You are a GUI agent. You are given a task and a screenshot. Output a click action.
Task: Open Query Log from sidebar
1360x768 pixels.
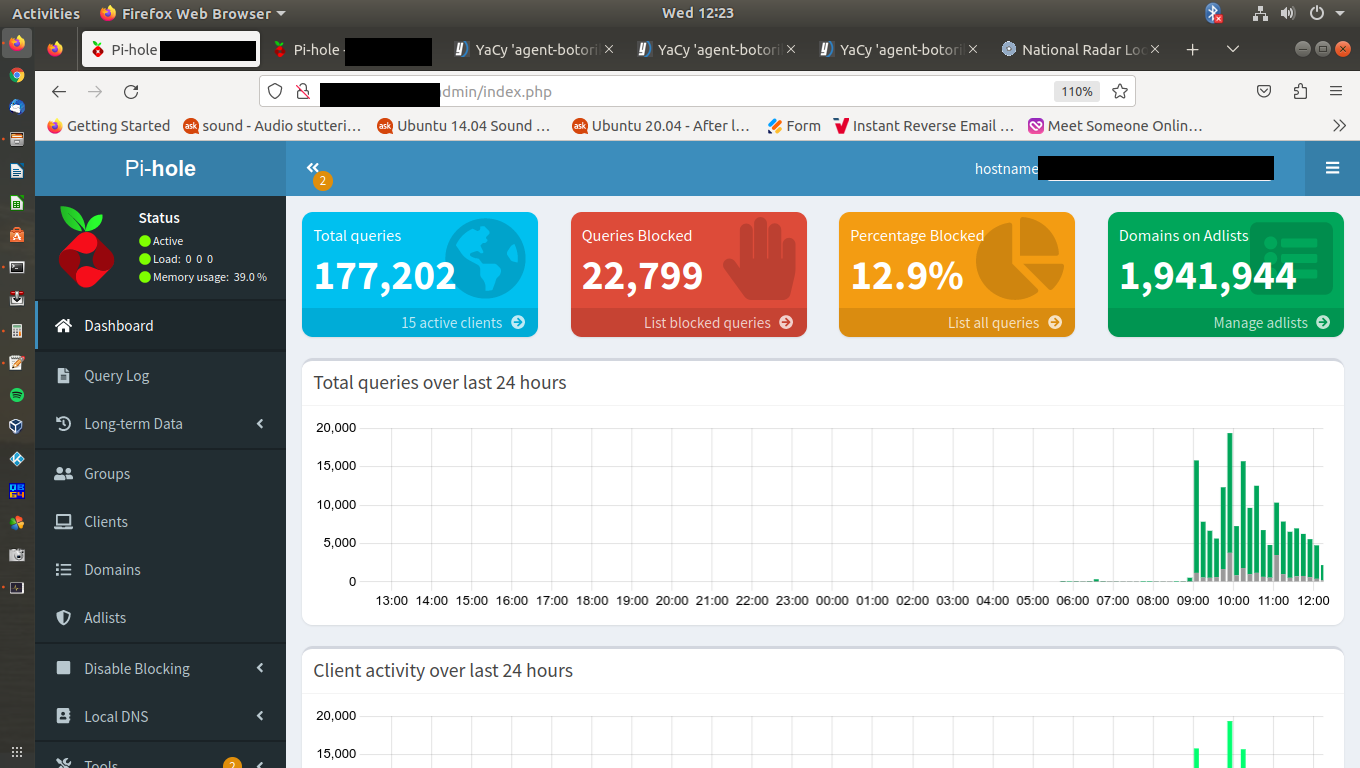pyautogui.click(x=116, y=376)
